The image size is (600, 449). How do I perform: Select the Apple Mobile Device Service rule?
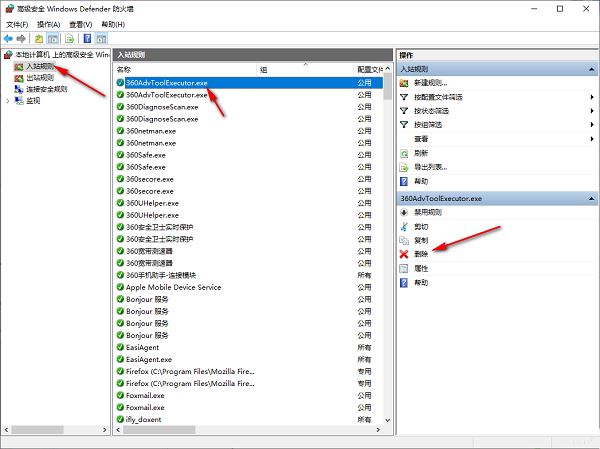click(x=173, y=287)
